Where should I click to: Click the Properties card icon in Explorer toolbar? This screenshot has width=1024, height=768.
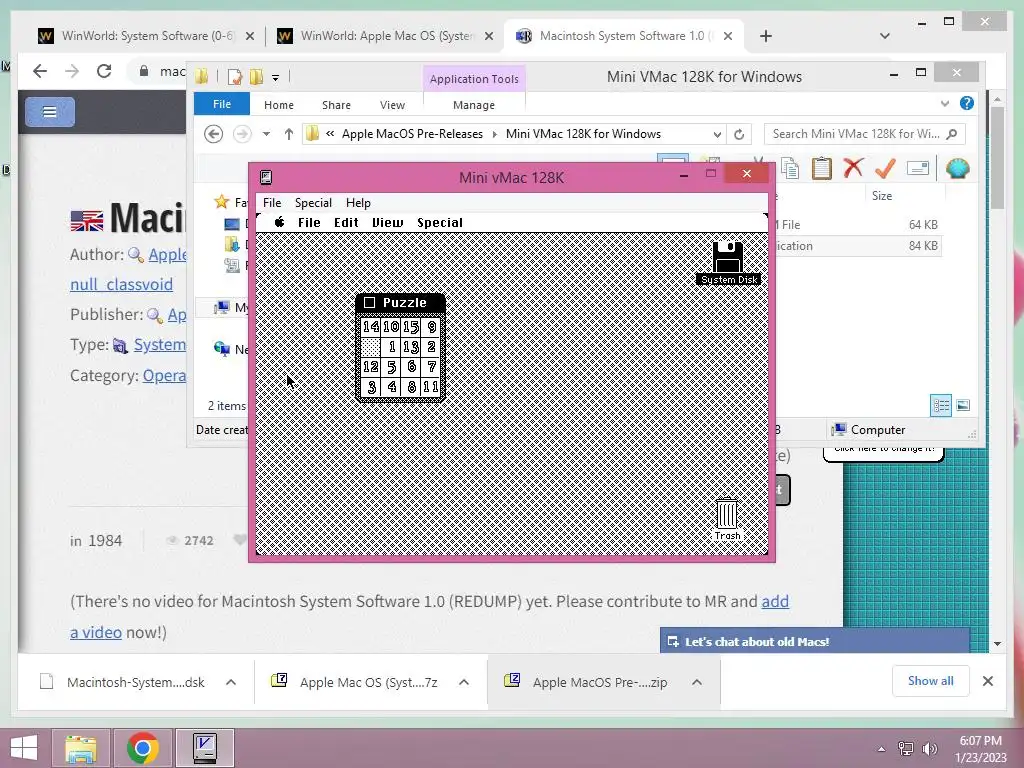pyautogui.click(x=918, y=168)
